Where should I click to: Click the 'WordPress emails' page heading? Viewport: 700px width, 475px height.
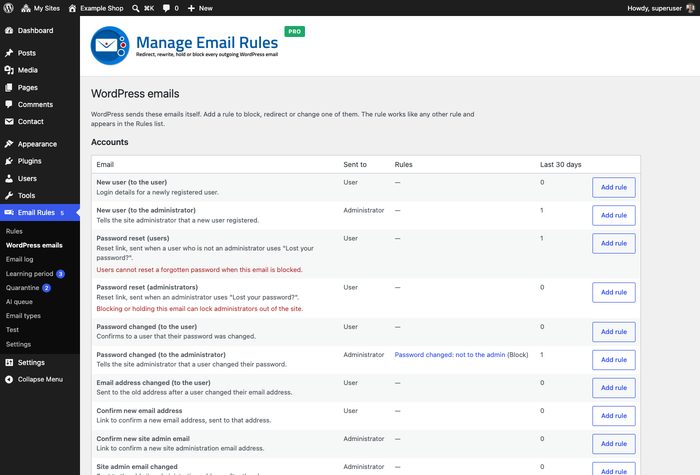point(135,94)
